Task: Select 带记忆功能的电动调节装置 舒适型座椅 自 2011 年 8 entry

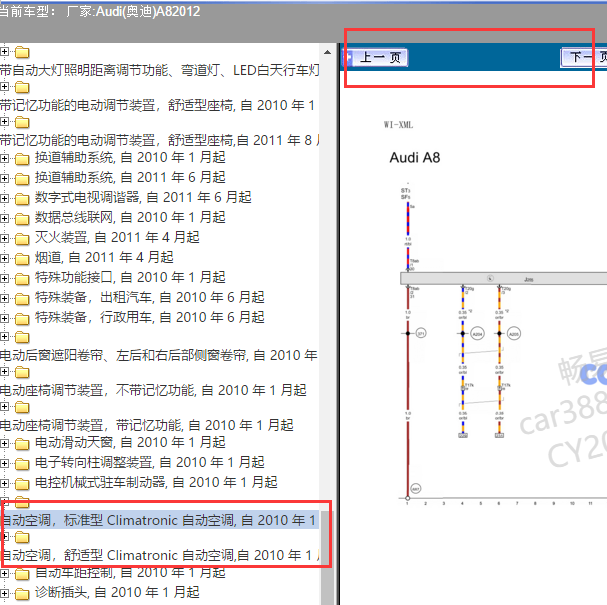Action: click(x=159, y=140)
